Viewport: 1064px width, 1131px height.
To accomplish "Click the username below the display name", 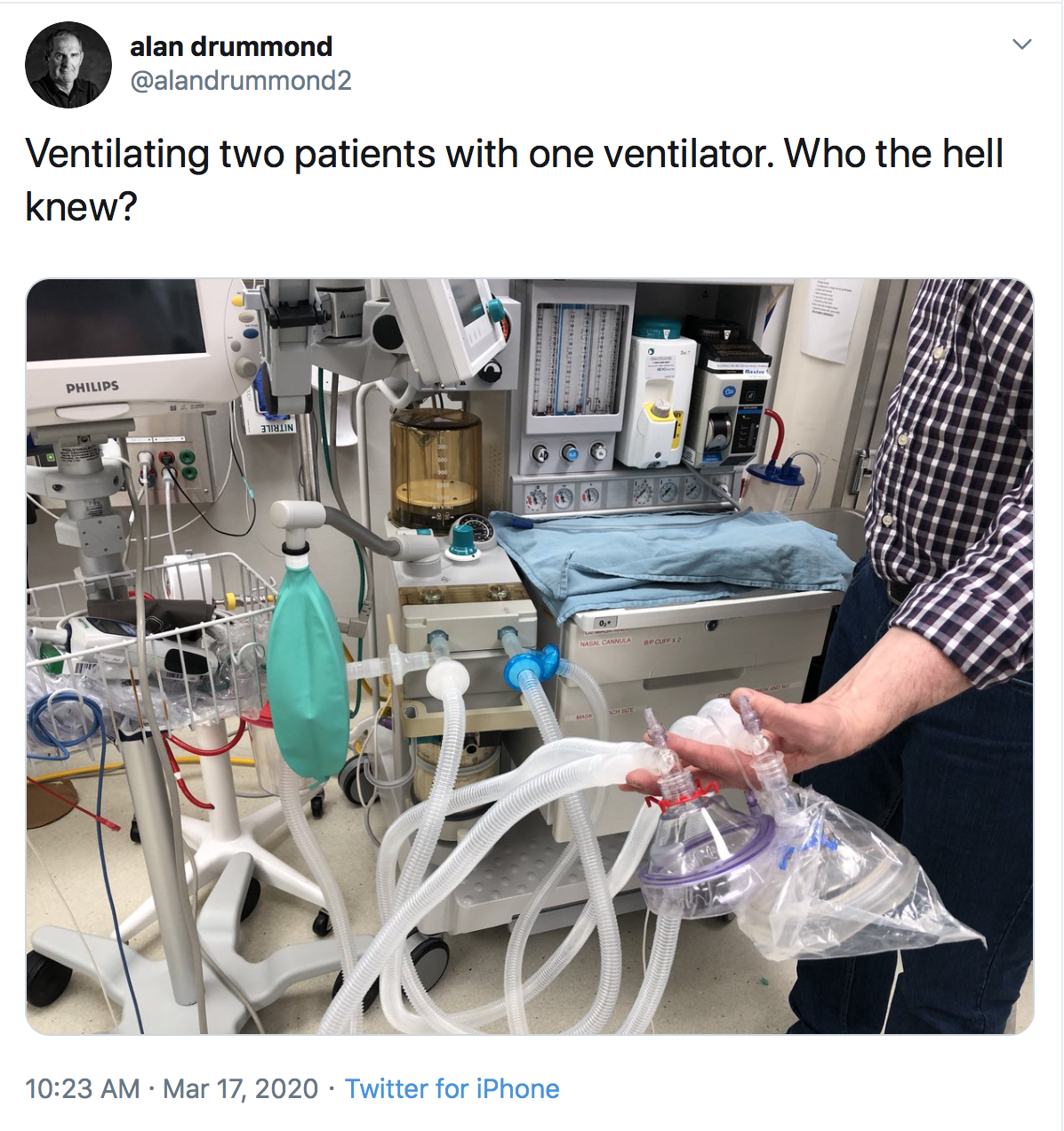I will click(240, 82).
